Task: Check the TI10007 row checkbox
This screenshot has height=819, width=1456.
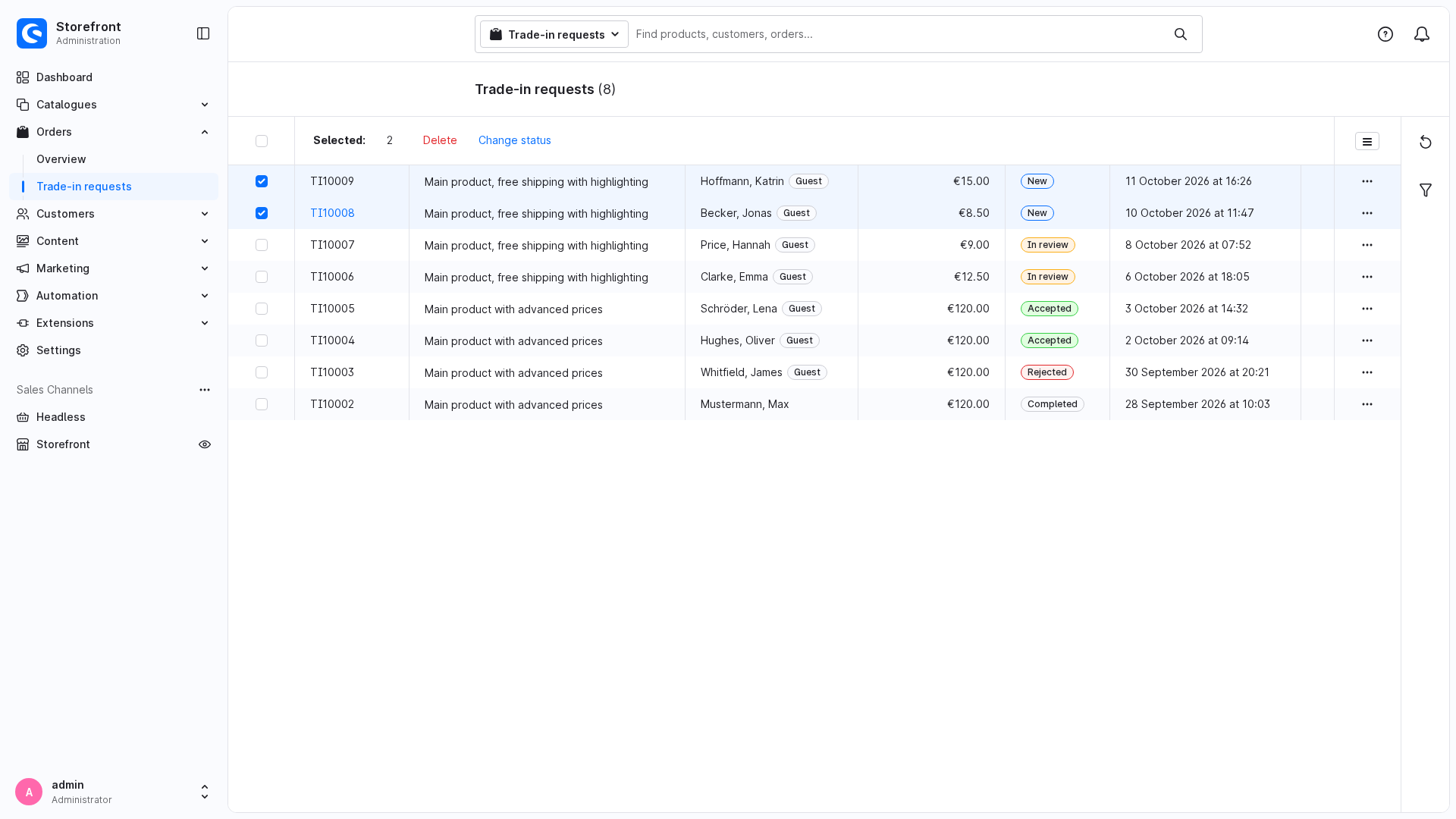Action: click(262, 245)
